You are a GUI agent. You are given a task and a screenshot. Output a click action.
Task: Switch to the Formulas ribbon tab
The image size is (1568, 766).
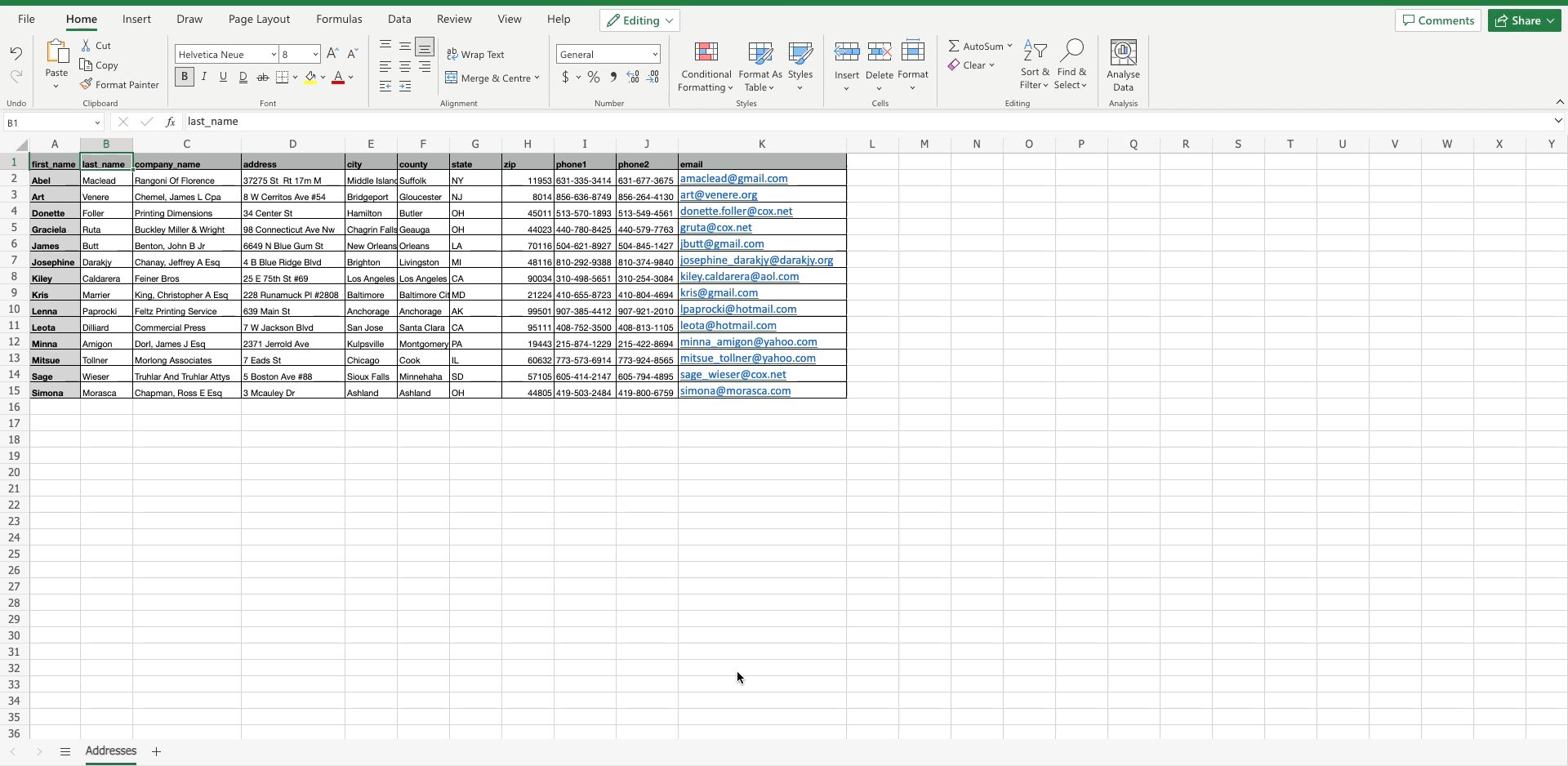[340, 19]
